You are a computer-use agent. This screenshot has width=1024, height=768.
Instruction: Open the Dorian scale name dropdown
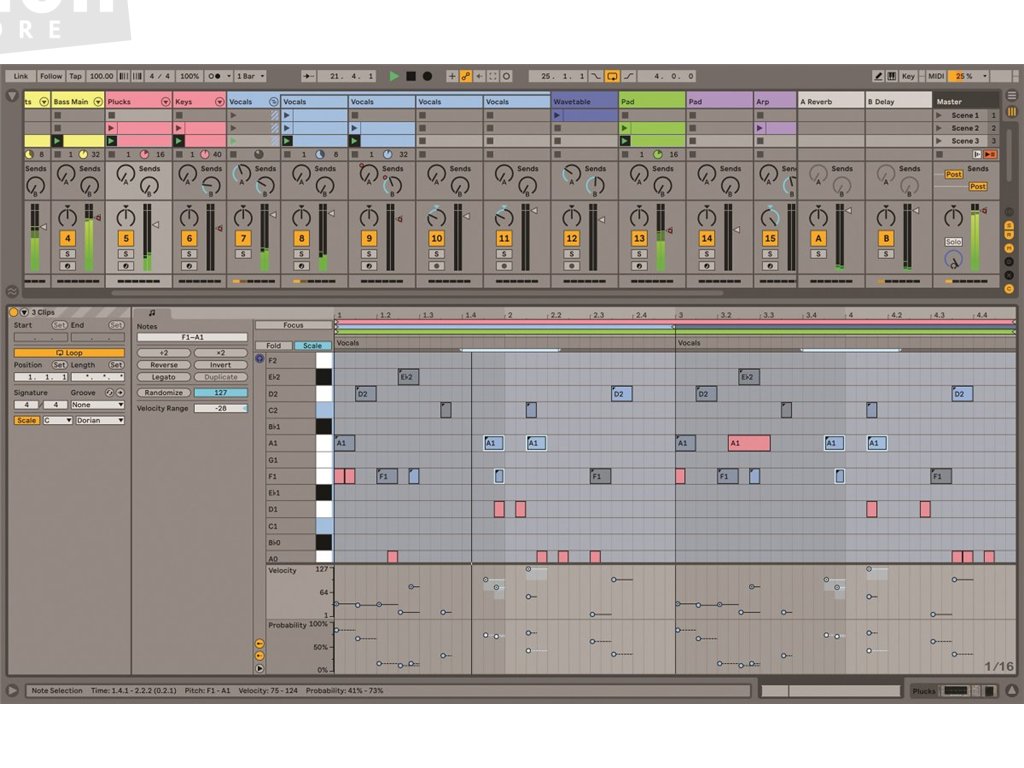tap(99, 420)
